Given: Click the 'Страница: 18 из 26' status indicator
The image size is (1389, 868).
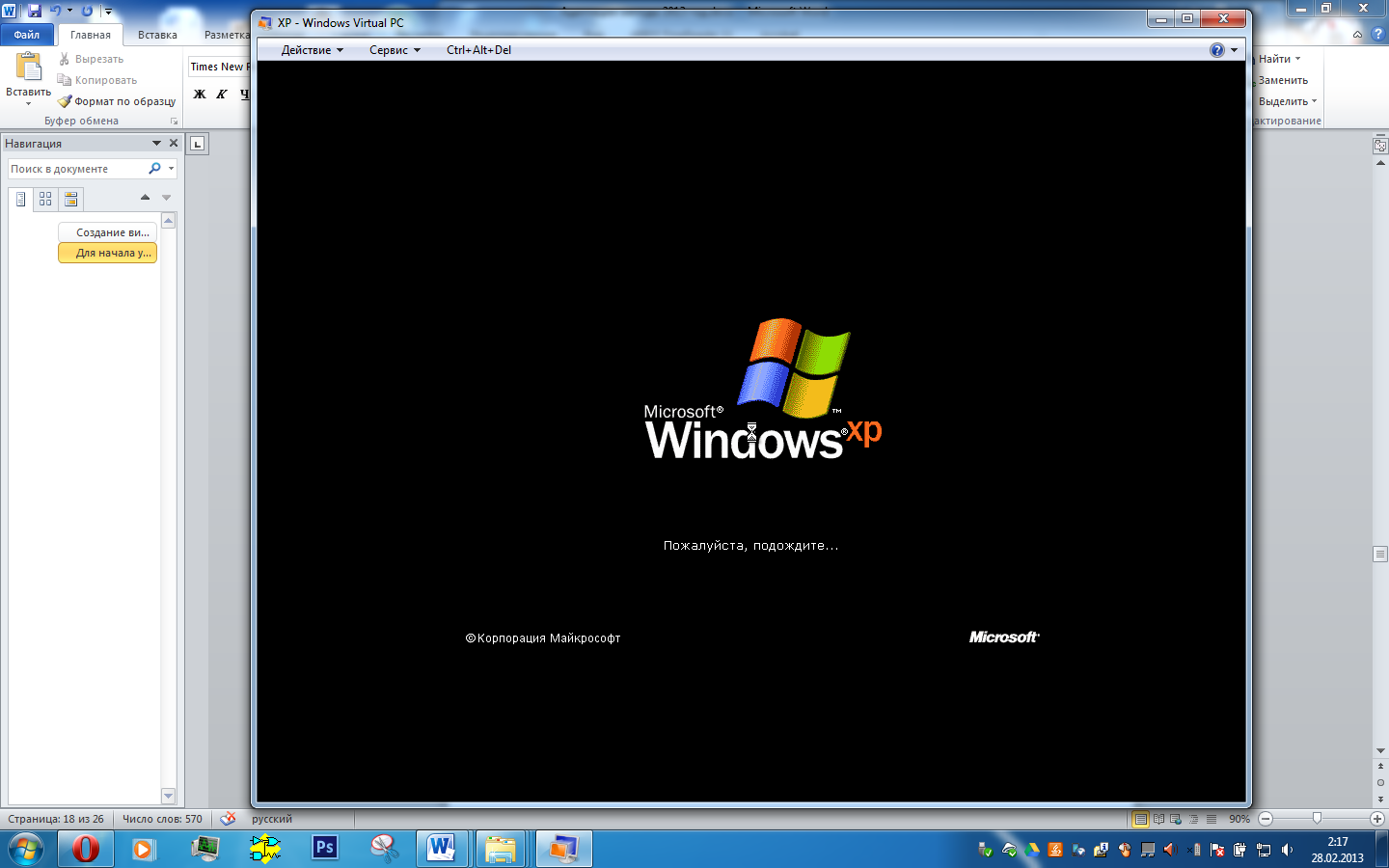Looking at the screenshot, I should click(x=56, y=819).
